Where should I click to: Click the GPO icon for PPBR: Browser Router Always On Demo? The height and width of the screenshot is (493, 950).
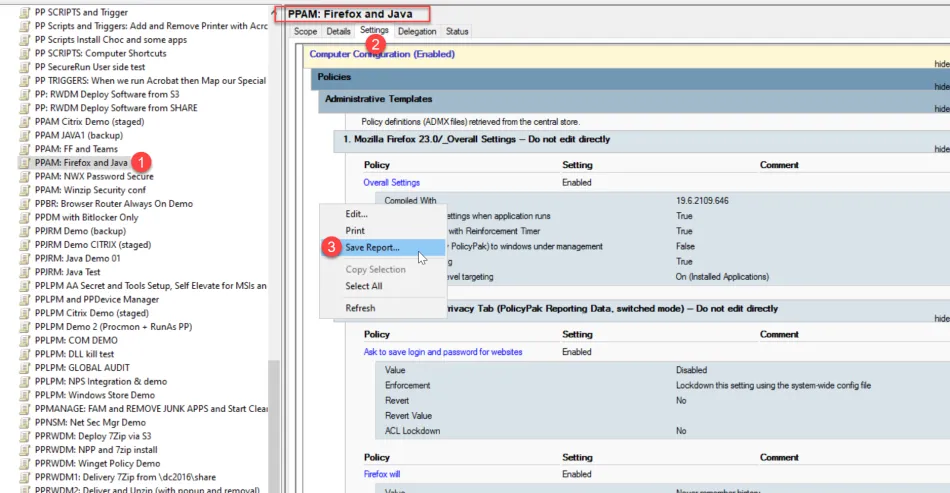25,203
